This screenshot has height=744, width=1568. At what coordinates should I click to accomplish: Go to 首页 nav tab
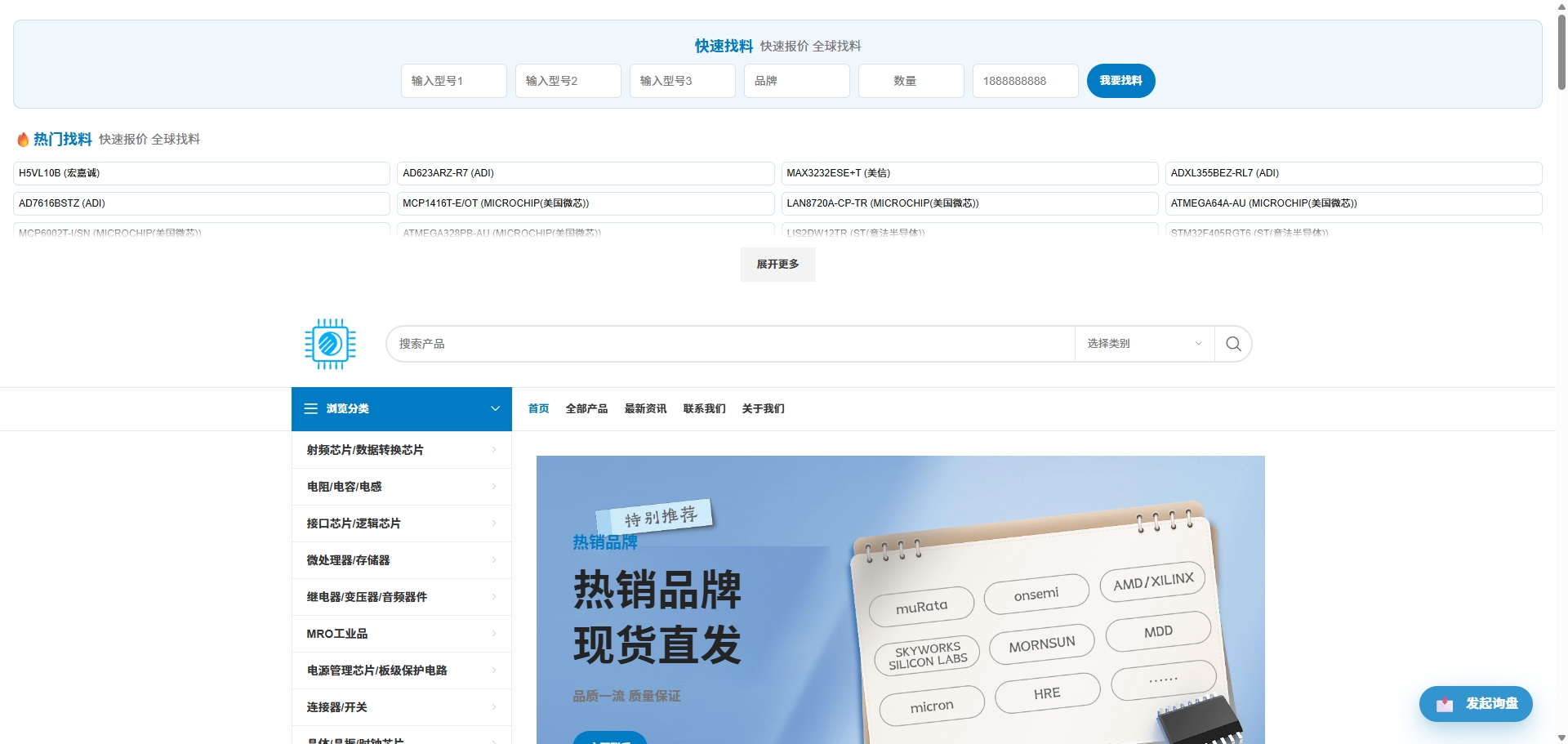pos(538,408)
